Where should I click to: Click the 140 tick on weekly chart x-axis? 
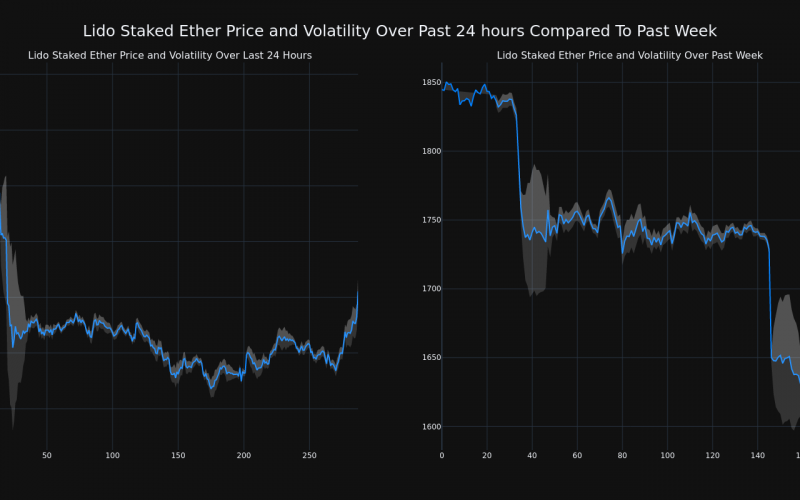757,455
